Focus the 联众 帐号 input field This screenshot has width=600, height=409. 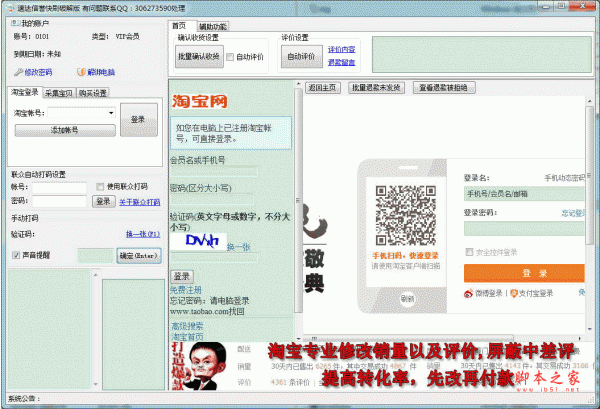pos(59,187)
